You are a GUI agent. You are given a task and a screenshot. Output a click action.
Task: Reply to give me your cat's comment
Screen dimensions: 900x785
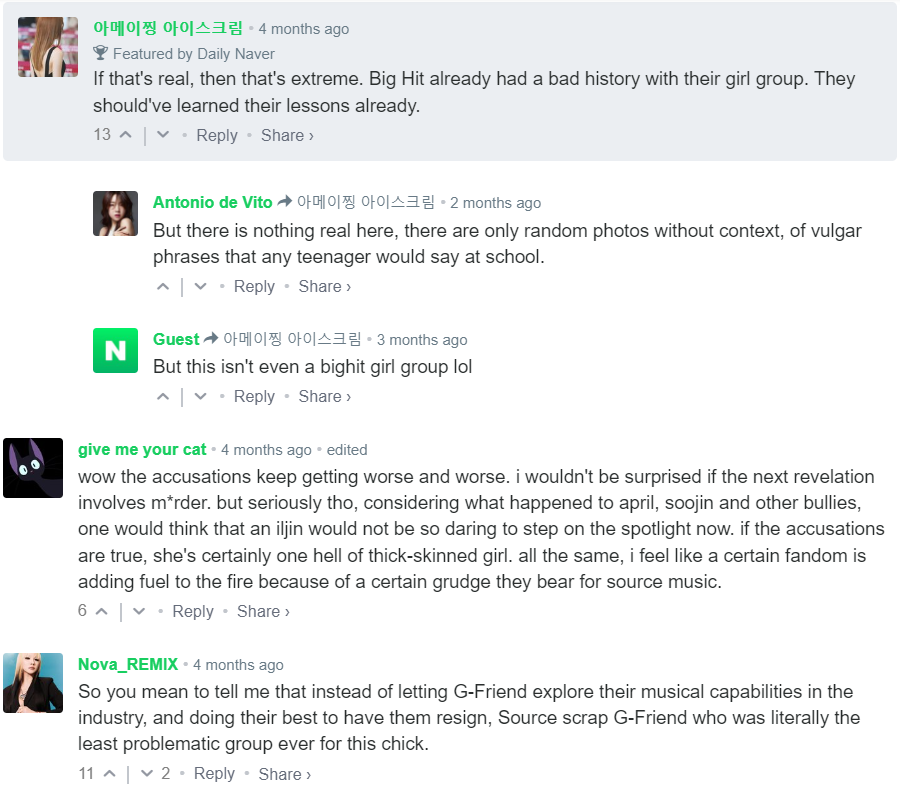pyautogui.click(x=192, y=612)
